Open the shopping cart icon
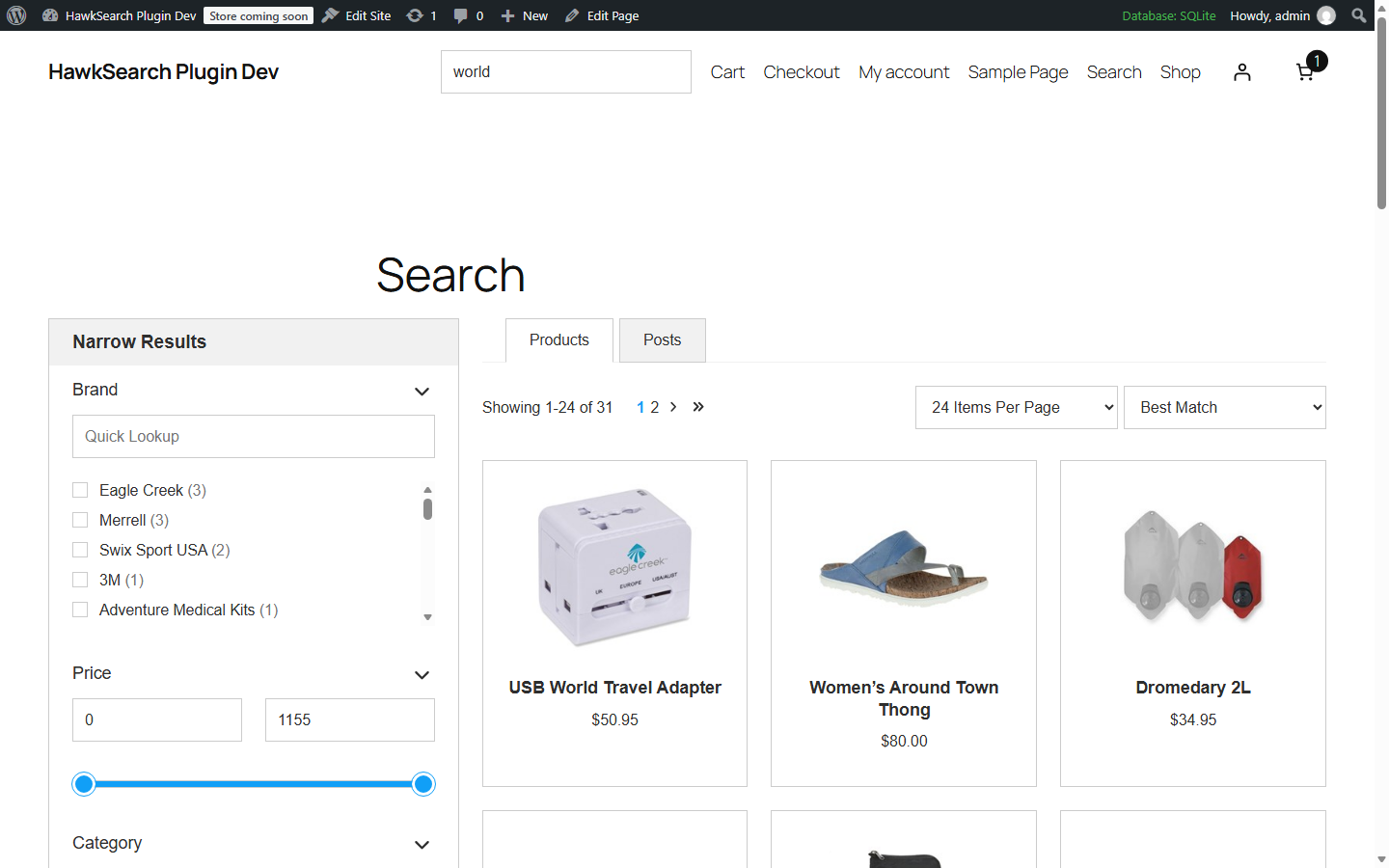 pos(1304,72)
